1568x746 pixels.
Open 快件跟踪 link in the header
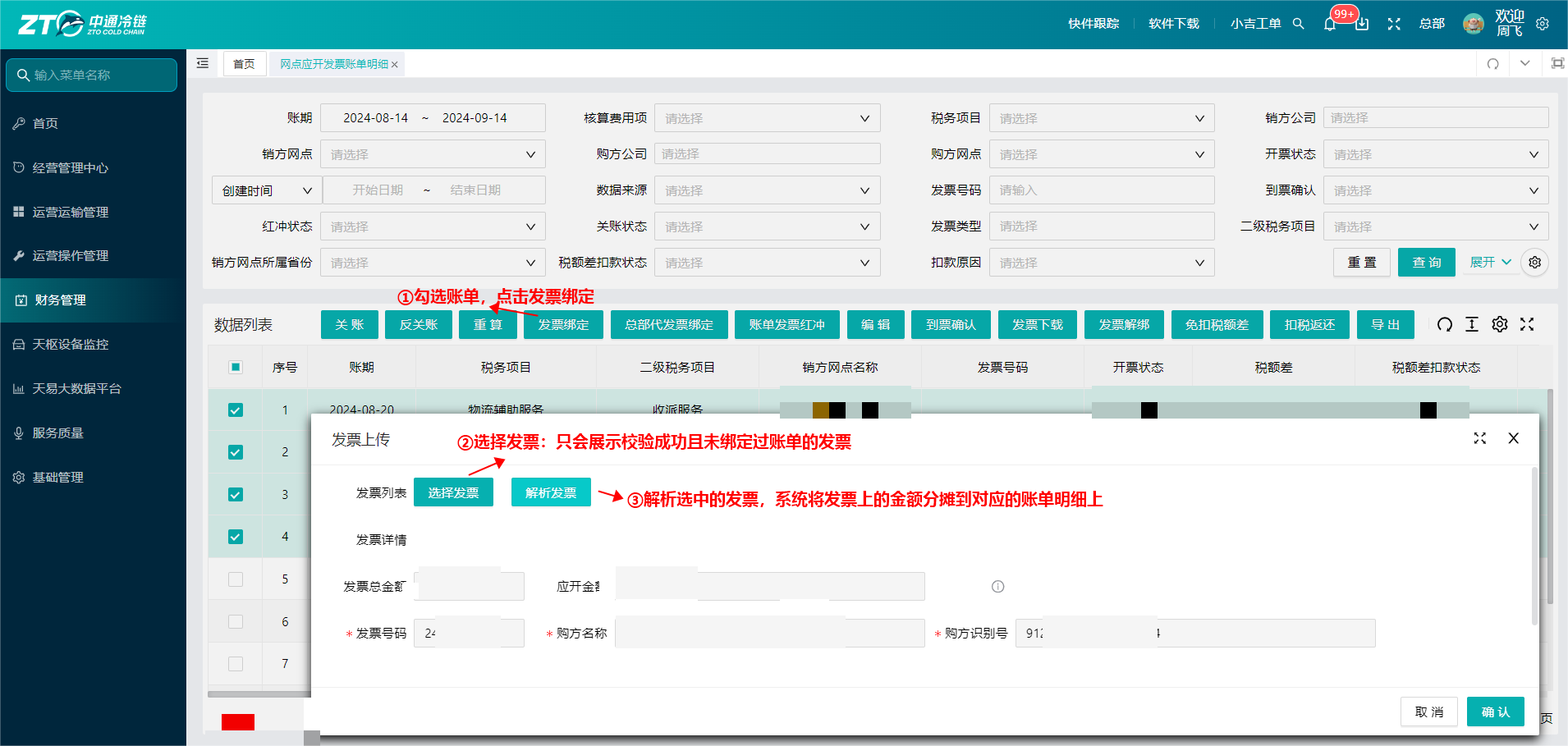pyautogui.click(x=1093, y=24)
